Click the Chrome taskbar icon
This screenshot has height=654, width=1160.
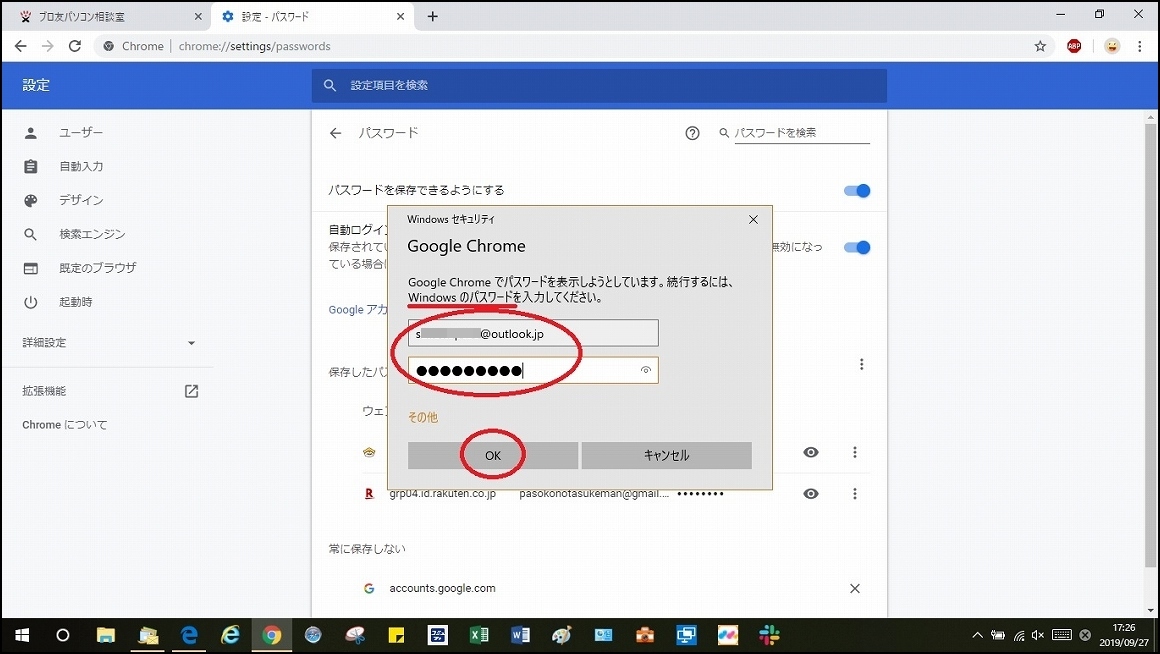(272, 636)
